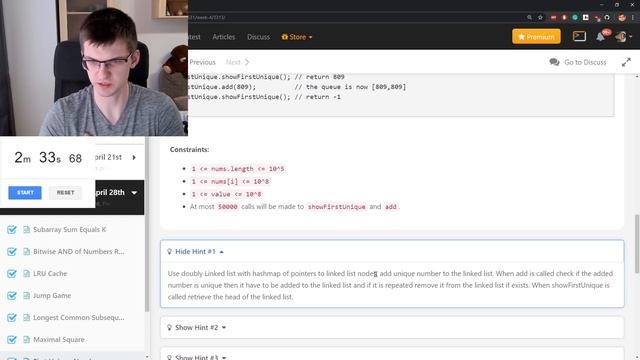Open the LeetCode playground terminal icon
This screenshot has height=360, width=640.
coord(579,36)
